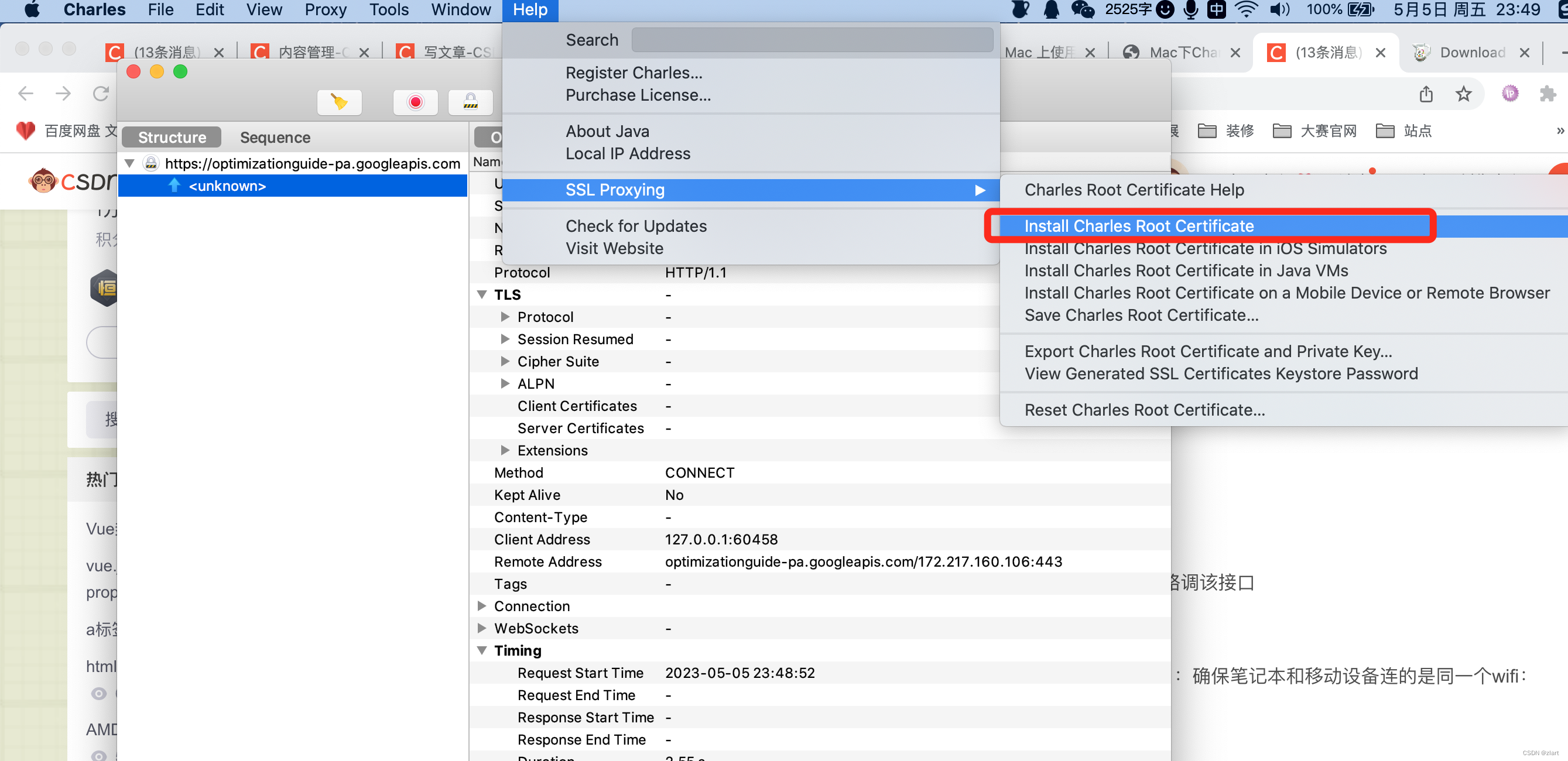This screenshot has height=761, width=1568.
Task: Close the Mac下Cha browser tab
Action: 1235,53
